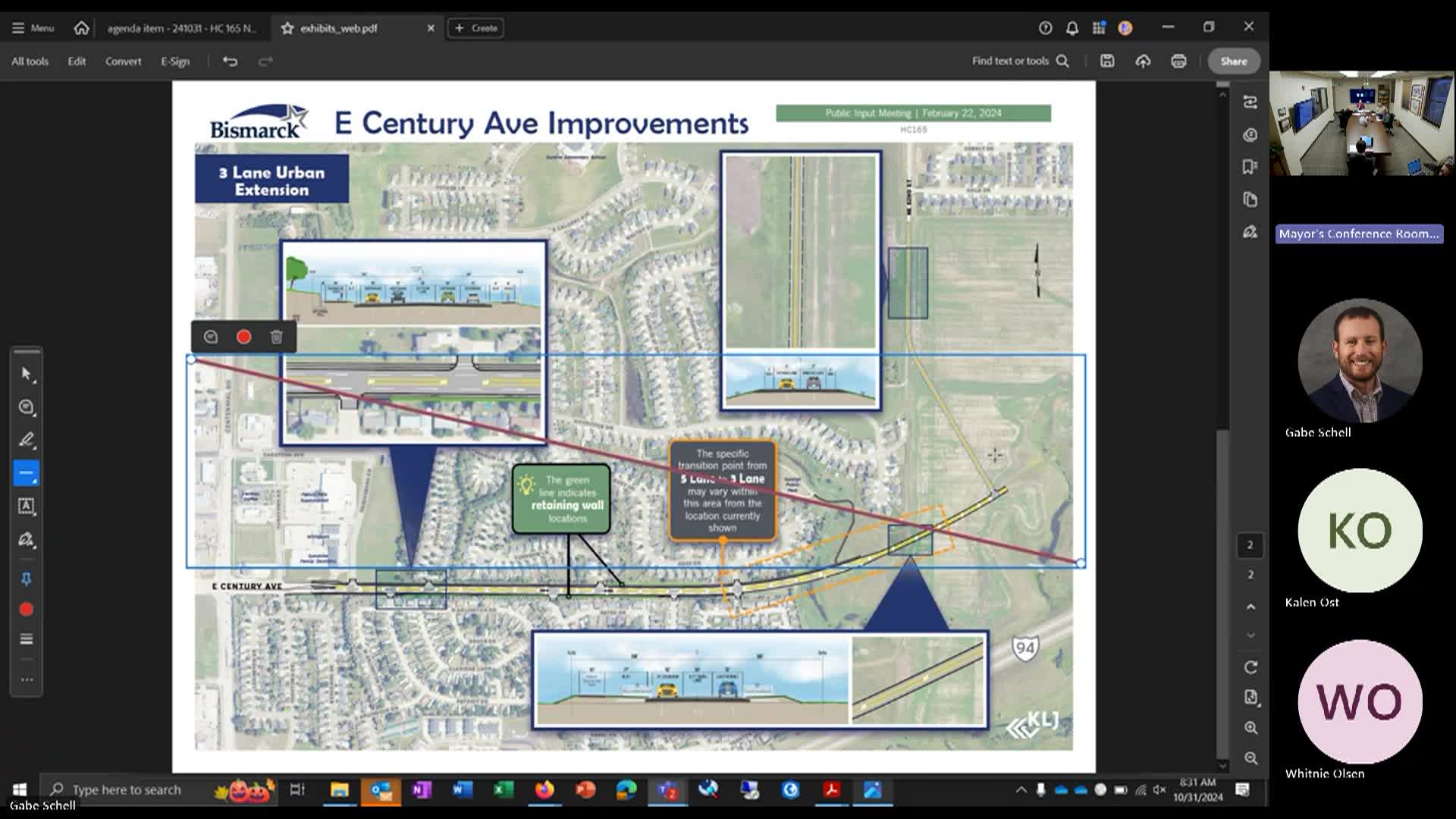The height and width of the screenshot is (819, 1456).
Task: Click the Create button
Action: point(475,28)
